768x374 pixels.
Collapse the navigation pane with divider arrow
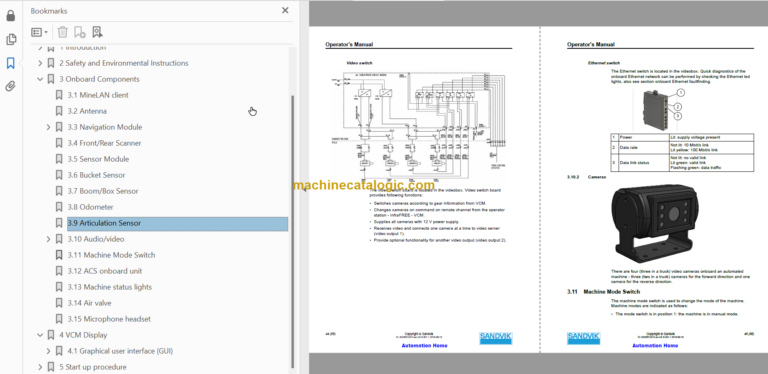click(x=304, y=189)
